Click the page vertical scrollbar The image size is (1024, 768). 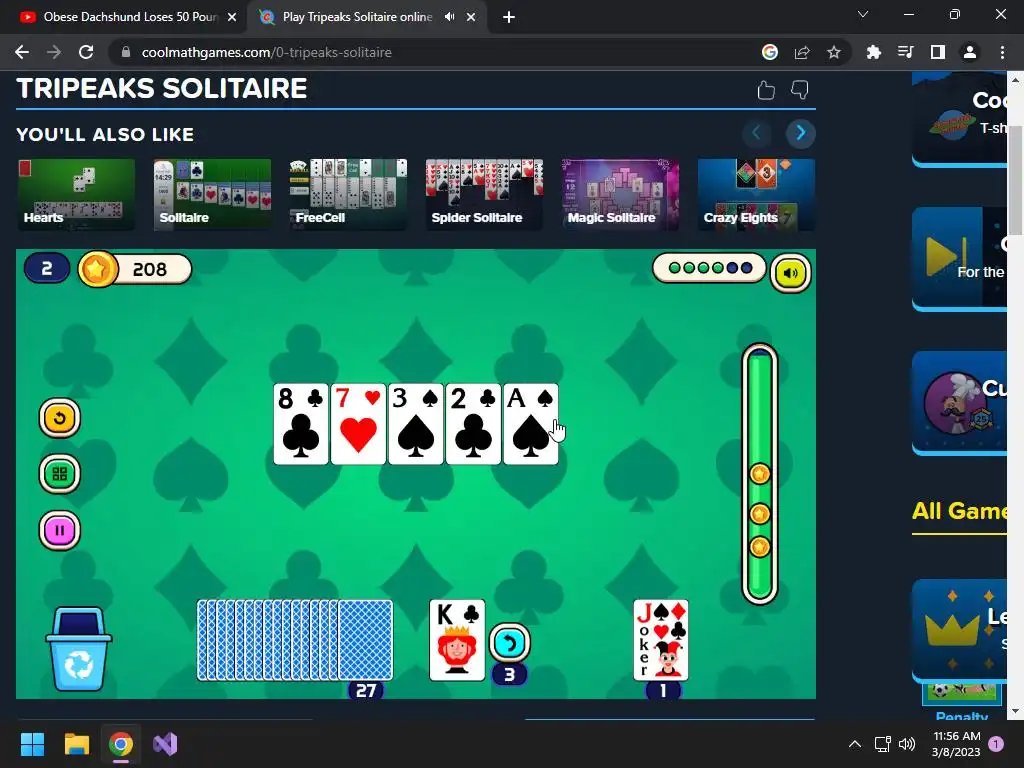tap(1015, 180)
